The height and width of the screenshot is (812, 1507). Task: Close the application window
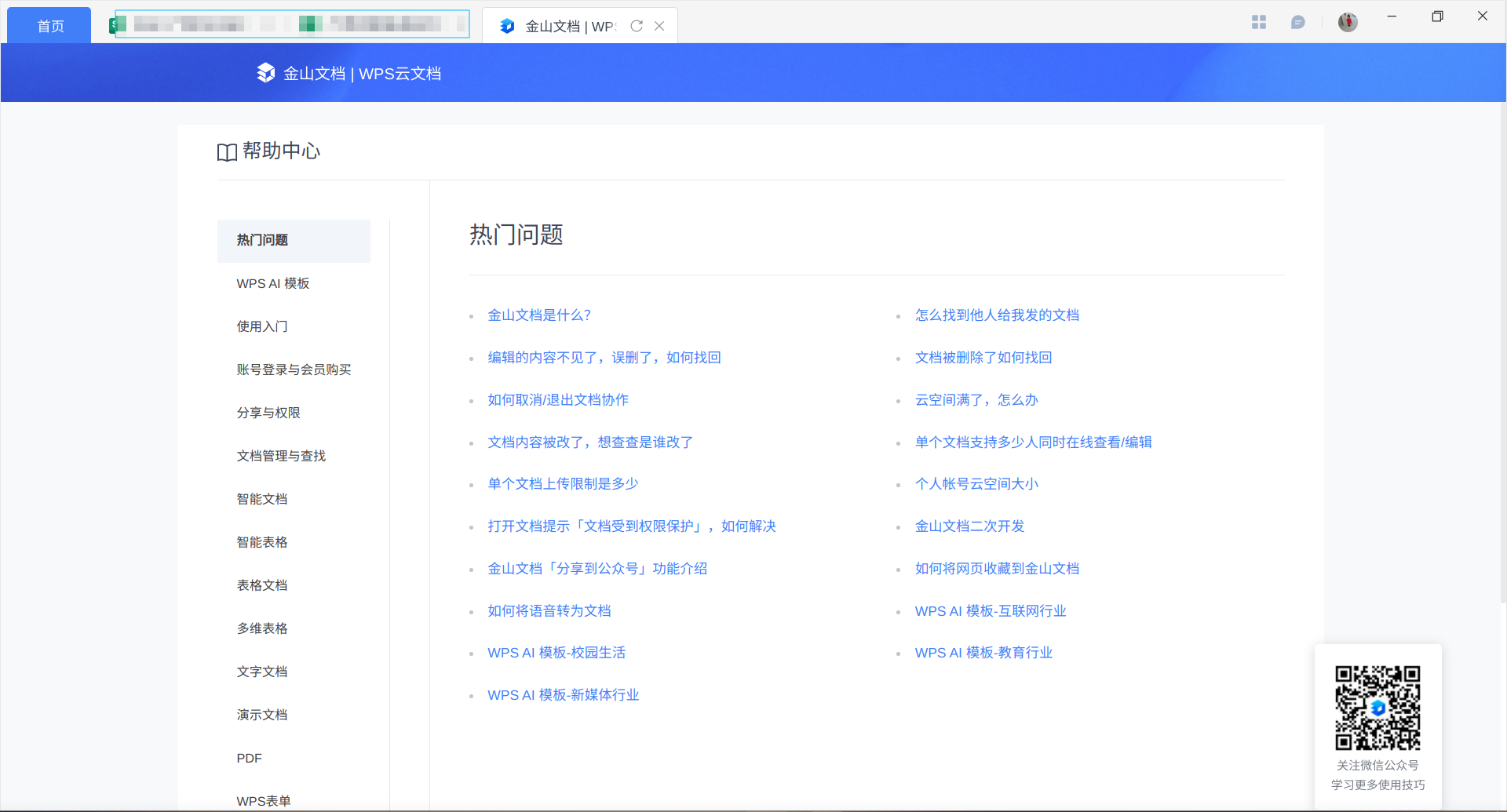[1483, 16]
